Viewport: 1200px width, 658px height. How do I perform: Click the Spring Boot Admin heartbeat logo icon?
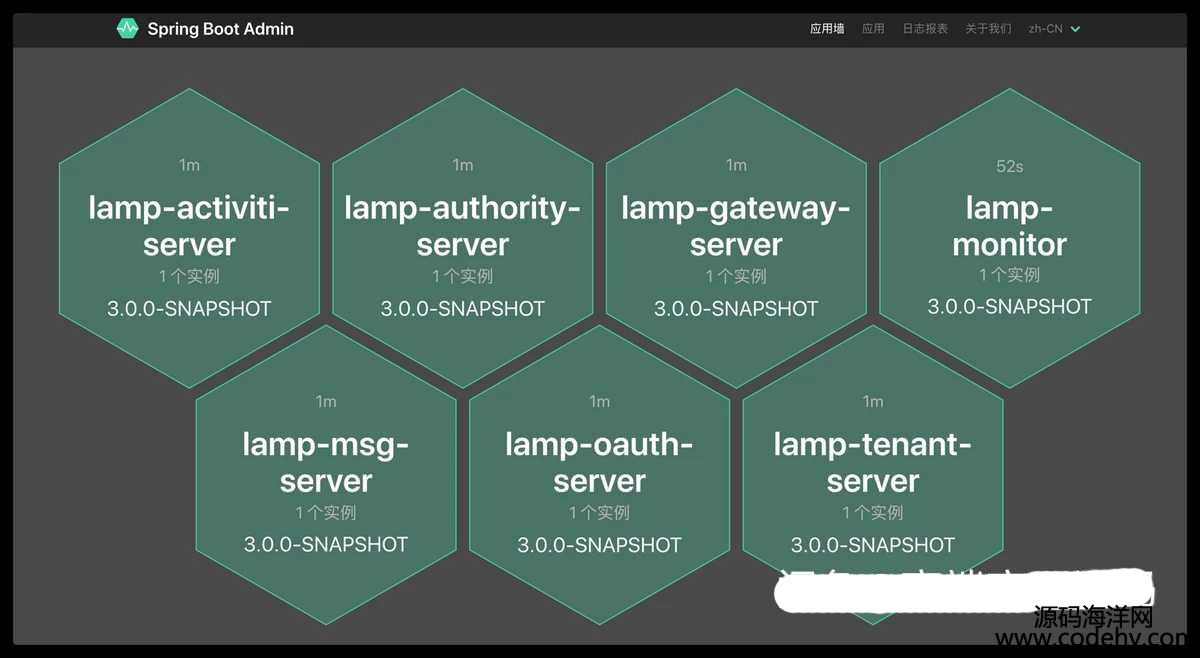[127, 29]
